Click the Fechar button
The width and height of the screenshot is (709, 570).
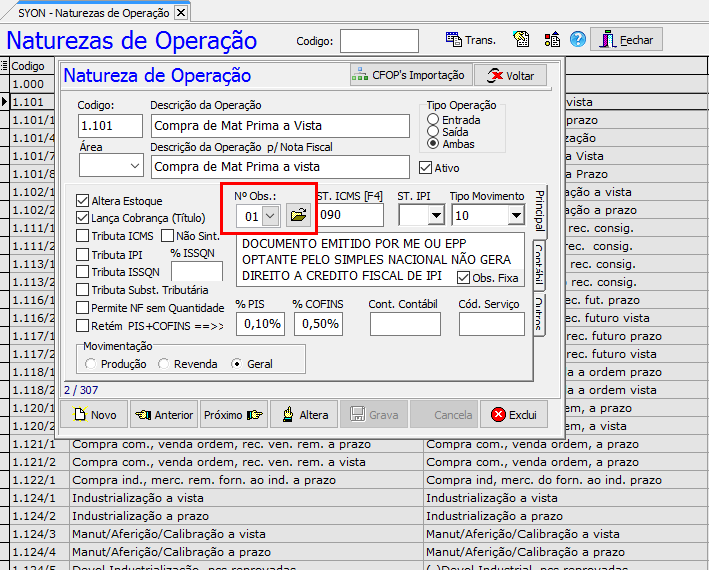point(626,39)
